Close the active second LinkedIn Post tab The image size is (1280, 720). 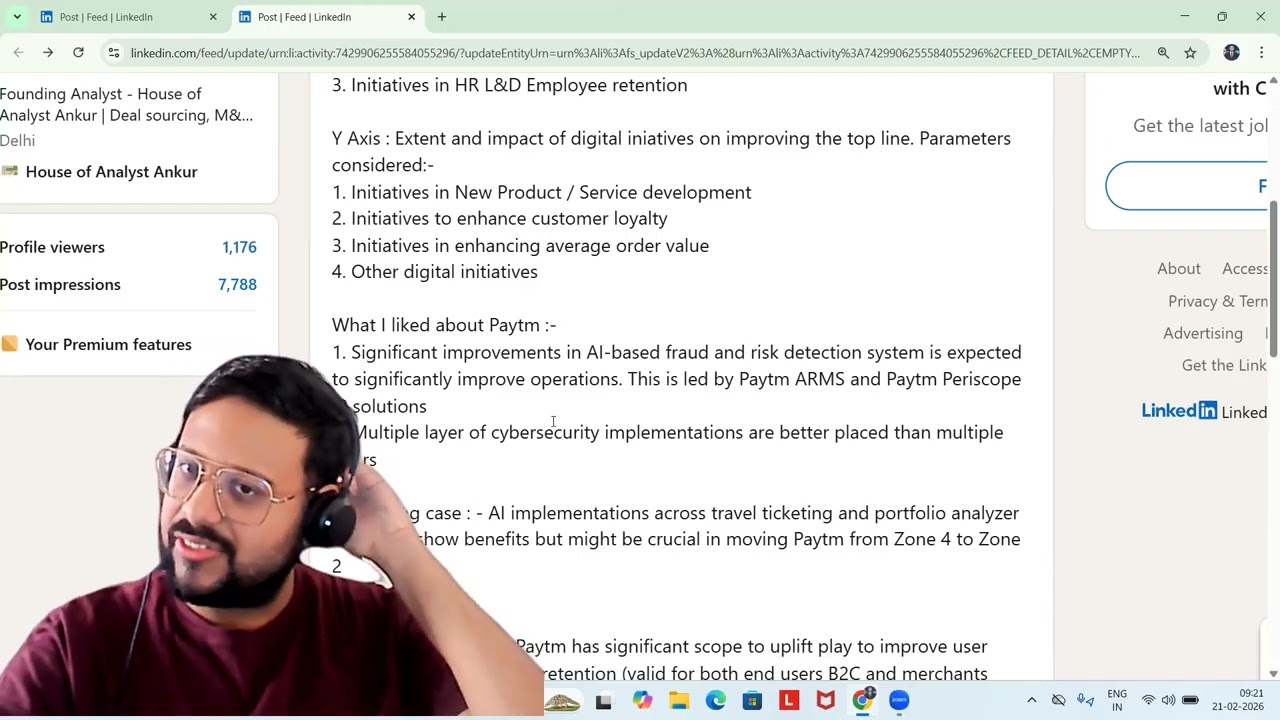click(411, 17)
